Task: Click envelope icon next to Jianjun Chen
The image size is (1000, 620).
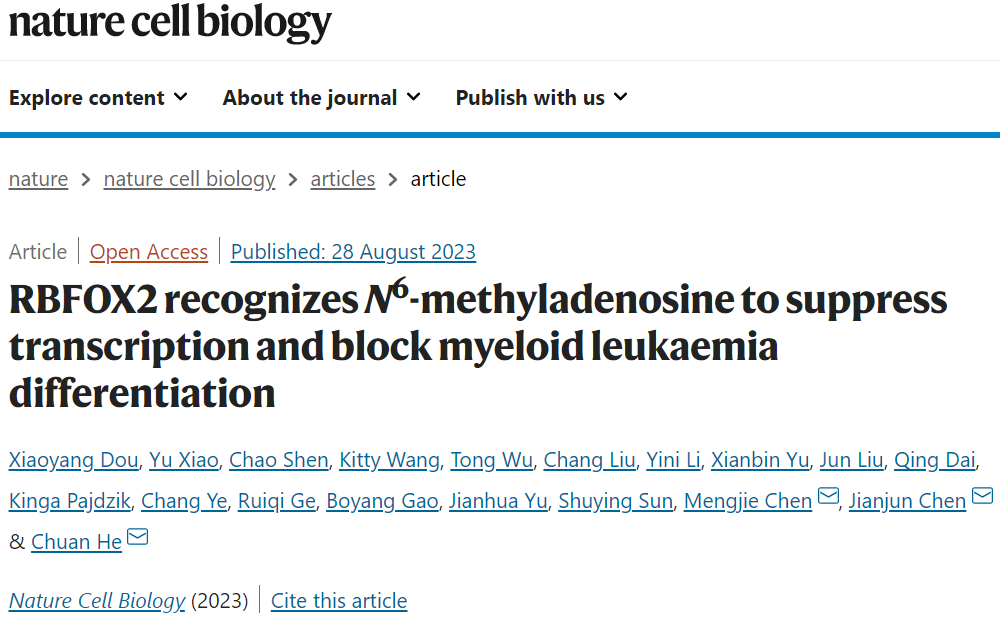Action: (x=982, y=496)
